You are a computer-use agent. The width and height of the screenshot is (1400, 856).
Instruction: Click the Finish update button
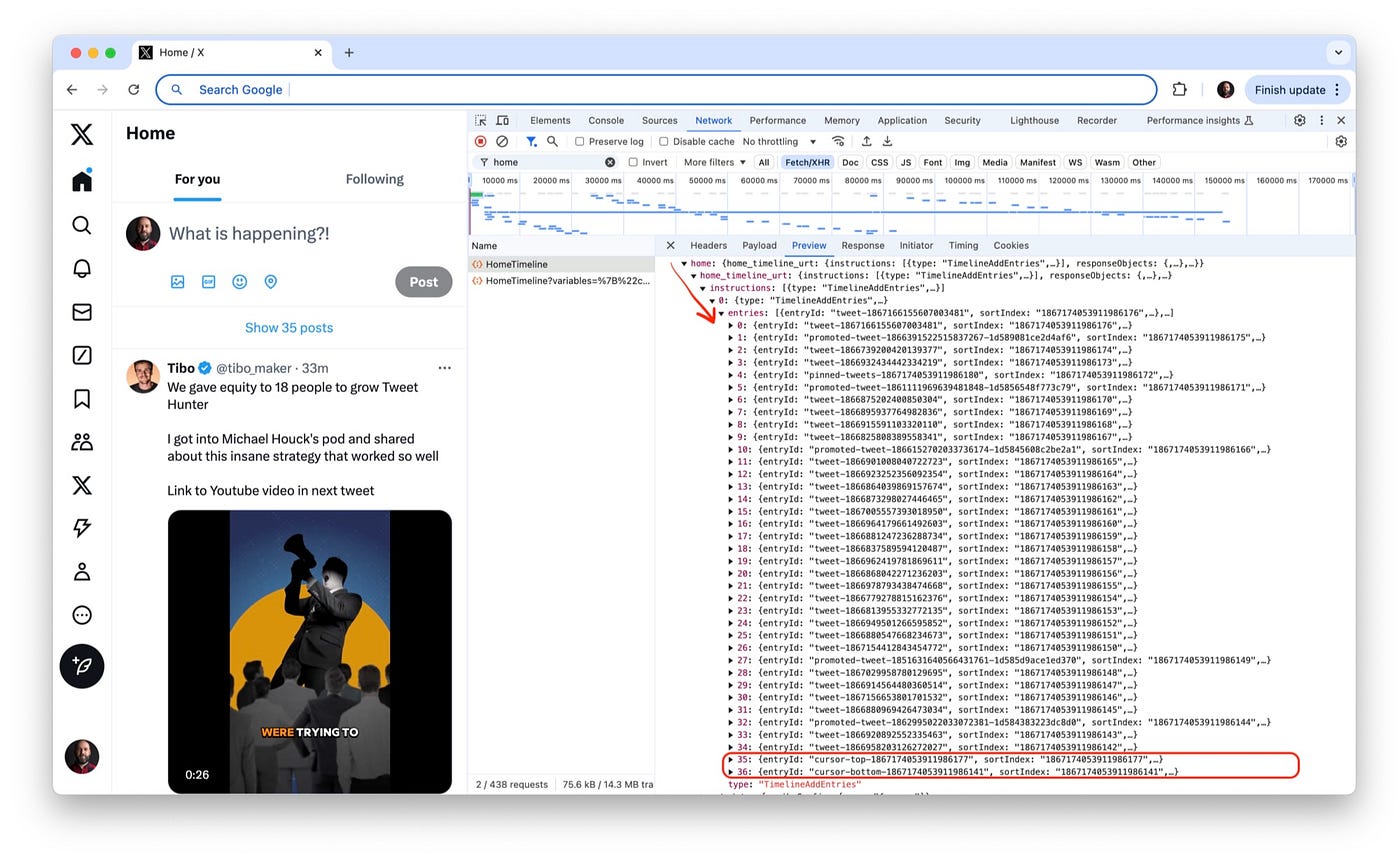tap(1298, 89)
